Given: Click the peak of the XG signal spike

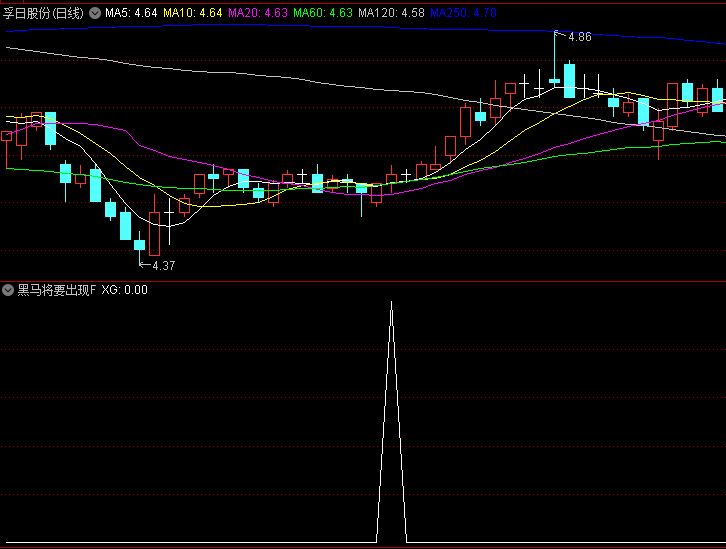Looking at the screenshot, I should [x=391, y=301].
